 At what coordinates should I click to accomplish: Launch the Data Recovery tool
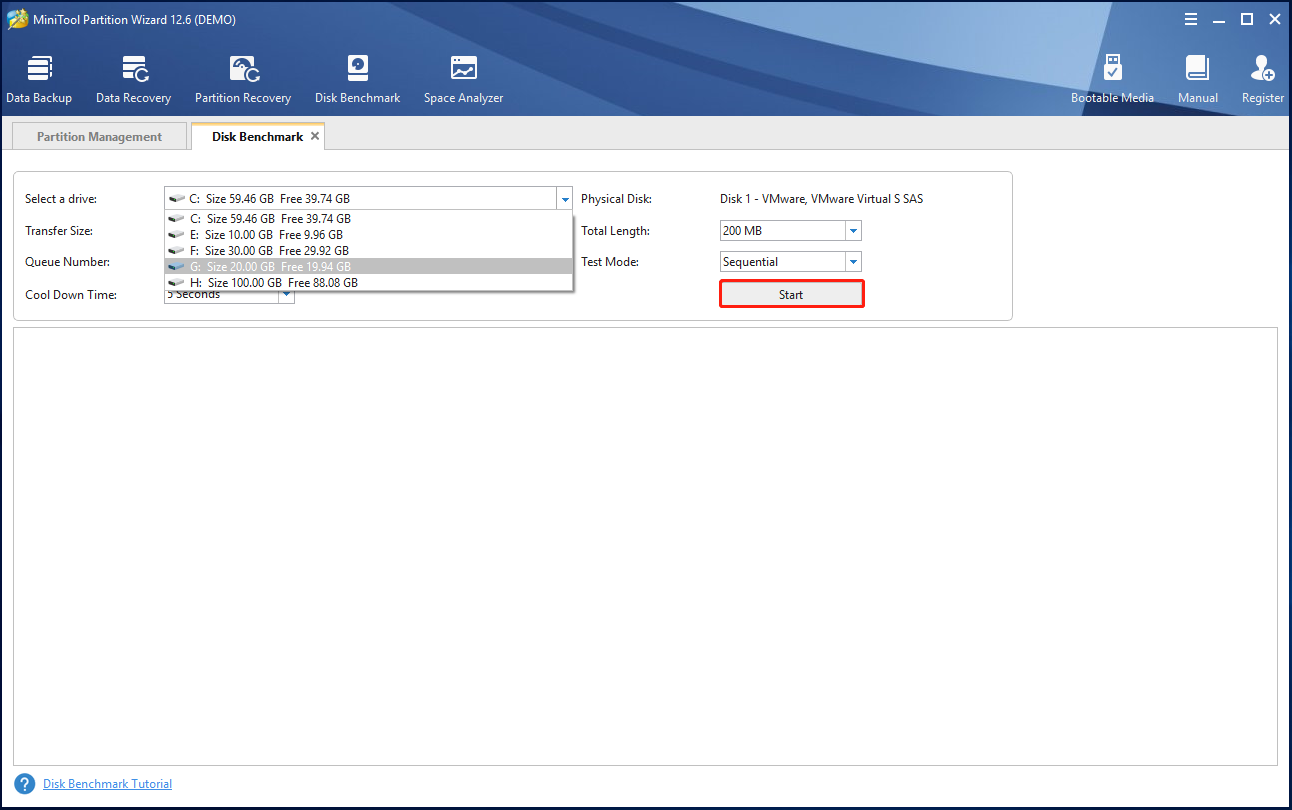click(133, 80)
